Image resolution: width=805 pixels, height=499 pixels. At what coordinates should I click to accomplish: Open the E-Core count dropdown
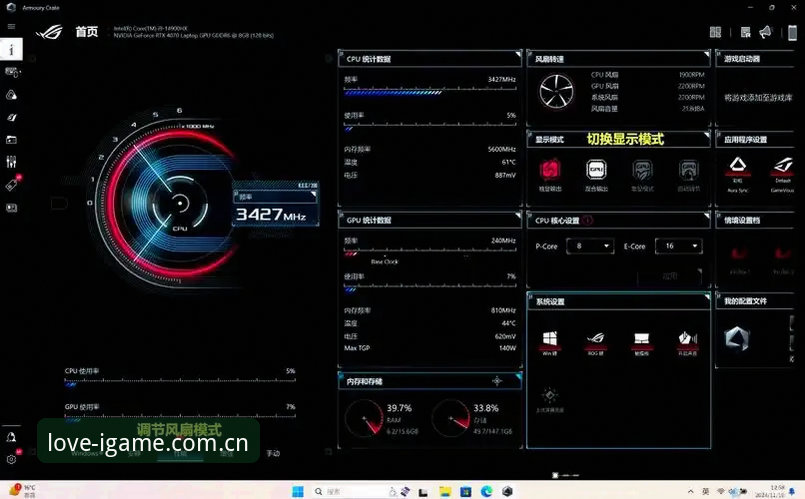coord(679,246)
